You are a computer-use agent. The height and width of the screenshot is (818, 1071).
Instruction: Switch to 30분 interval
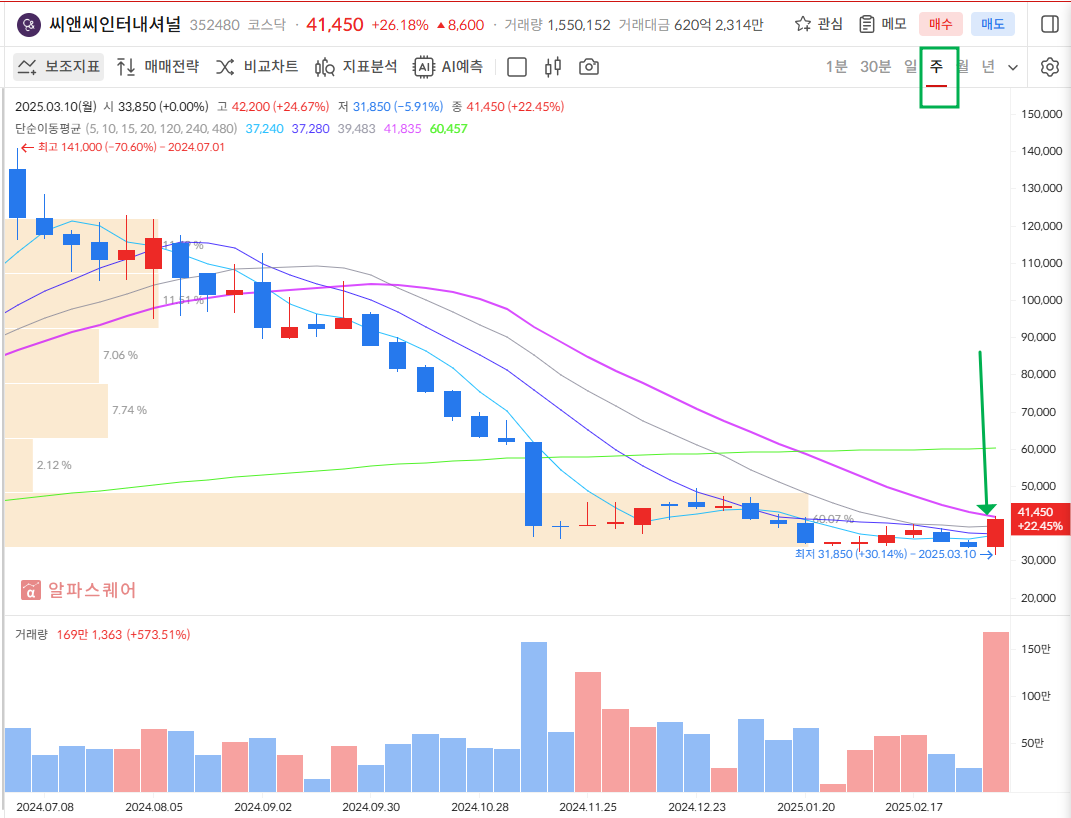pos(876,67)
